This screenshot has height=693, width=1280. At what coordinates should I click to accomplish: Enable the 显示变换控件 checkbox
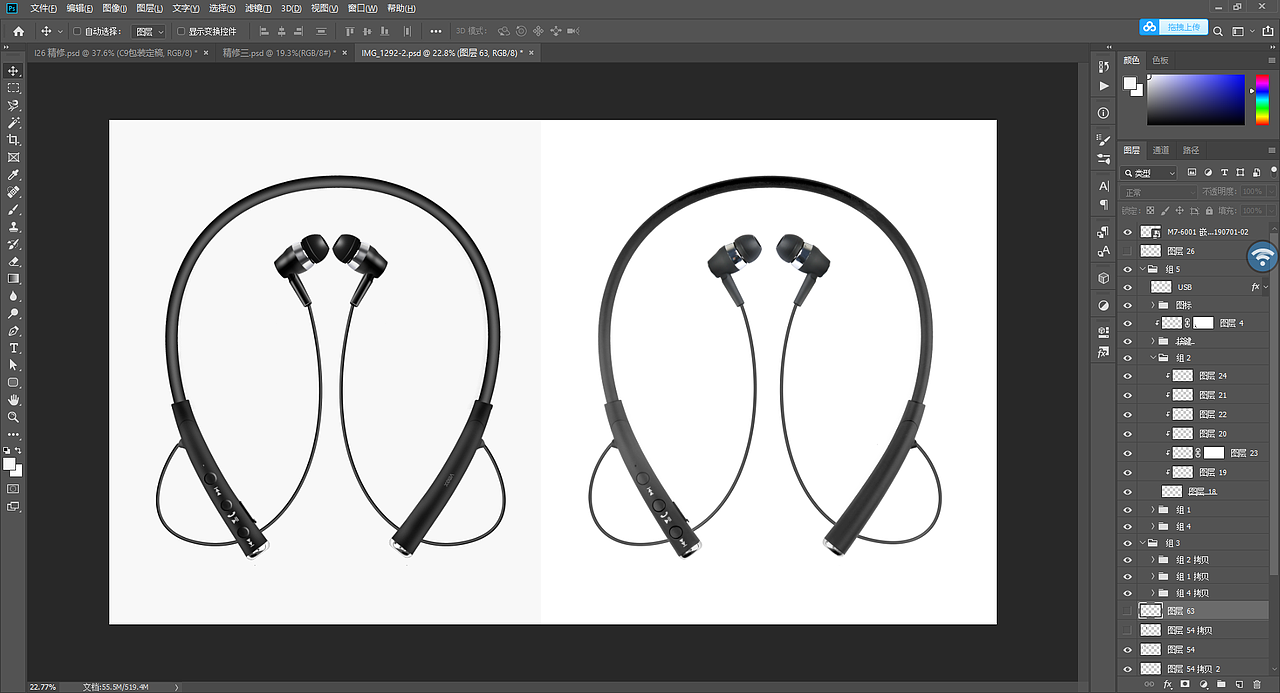(181, 32)
